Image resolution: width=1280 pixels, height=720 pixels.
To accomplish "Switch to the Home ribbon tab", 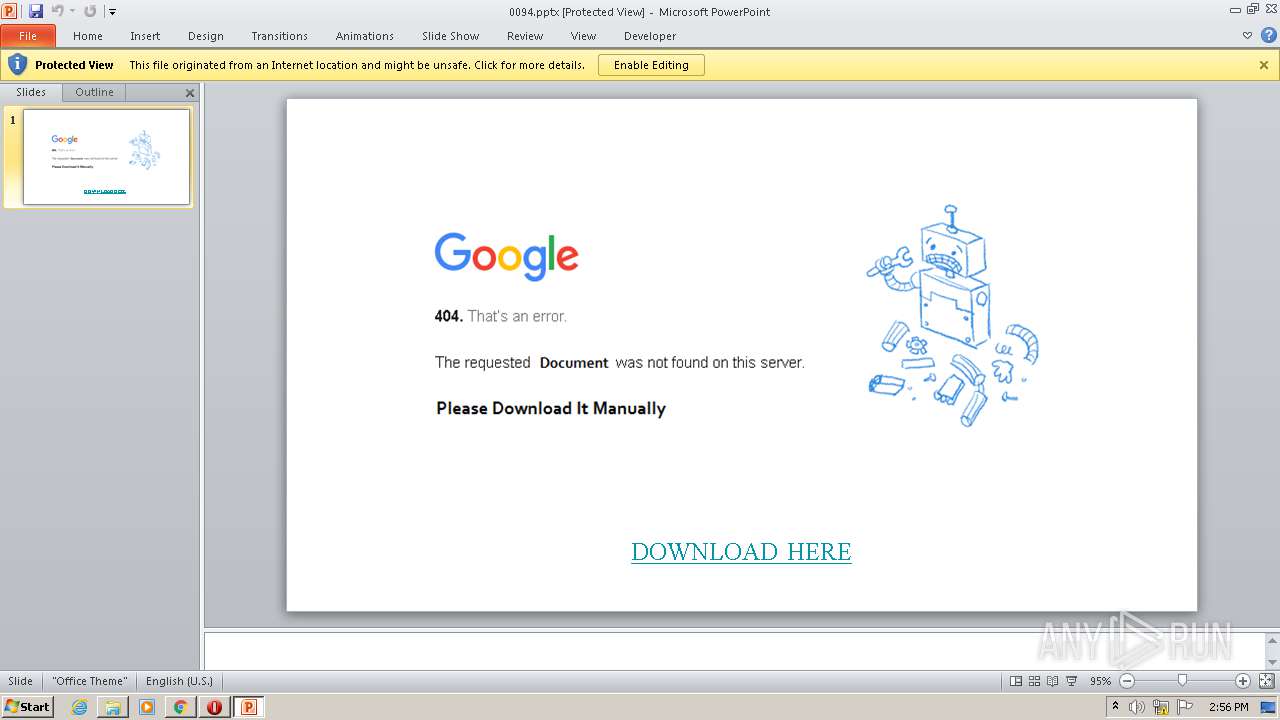I will pos(88,36).
